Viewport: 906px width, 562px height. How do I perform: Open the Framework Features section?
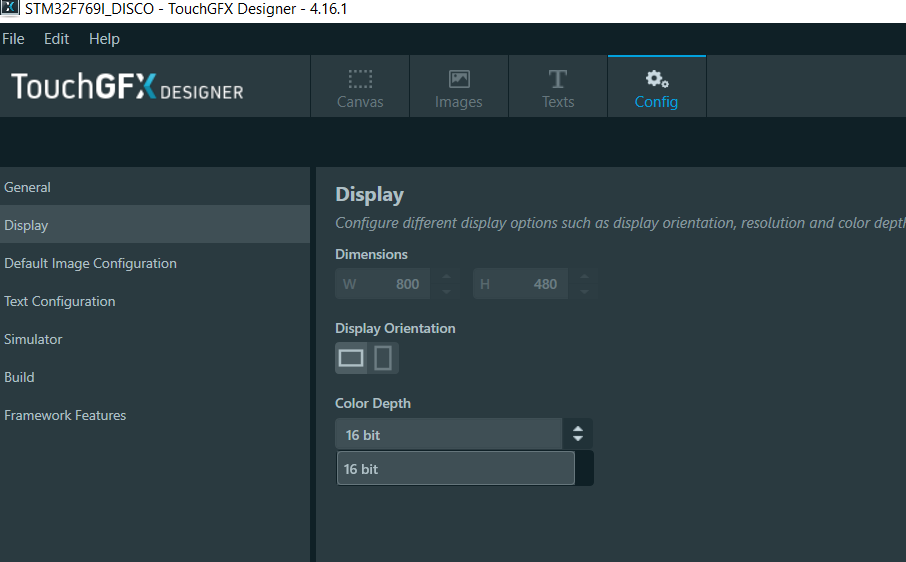coord(155,415)
